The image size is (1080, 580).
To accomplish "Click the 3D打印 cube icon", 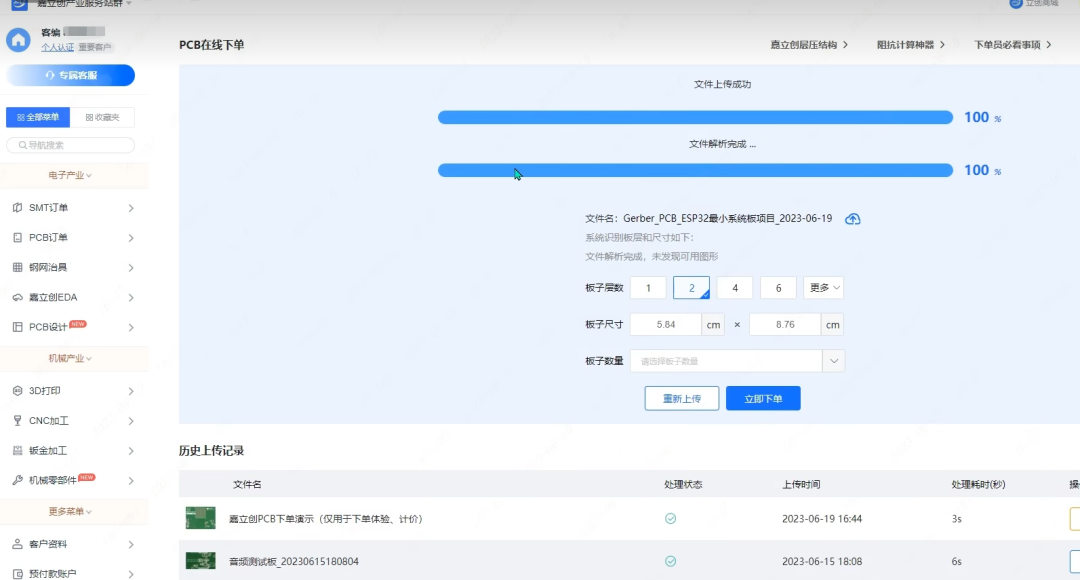I will (x=17, y=391).
